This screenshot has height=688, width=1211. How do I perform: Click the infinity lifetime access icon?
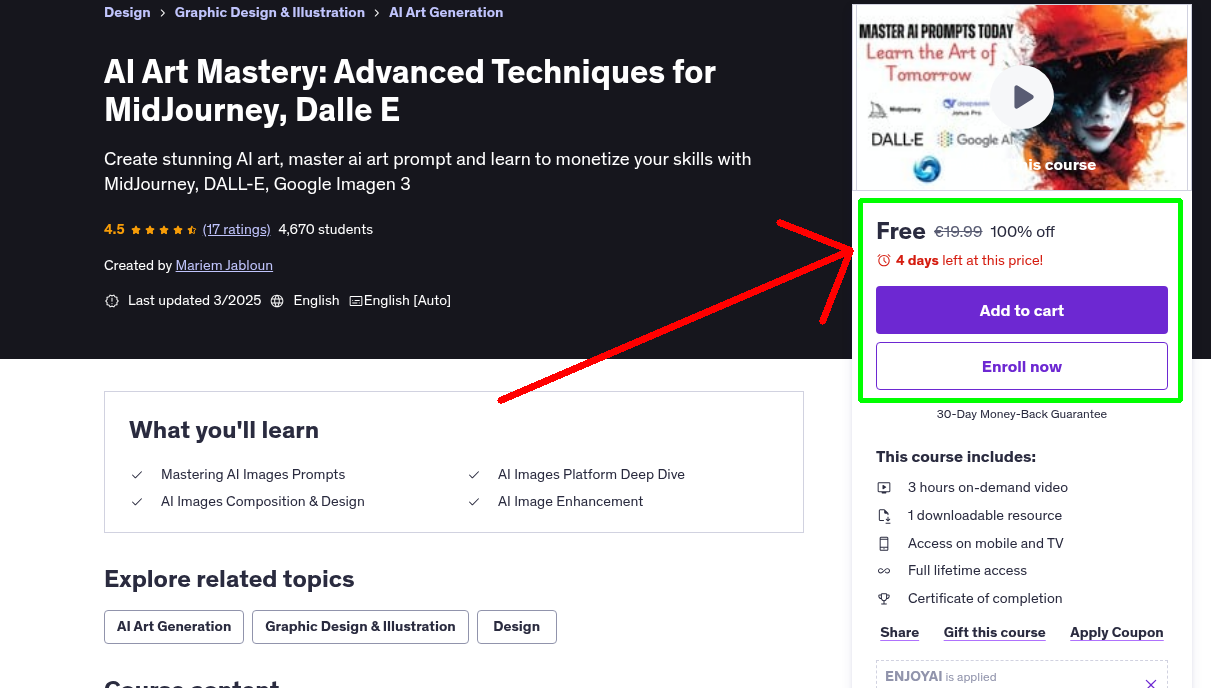click(884, 571)
